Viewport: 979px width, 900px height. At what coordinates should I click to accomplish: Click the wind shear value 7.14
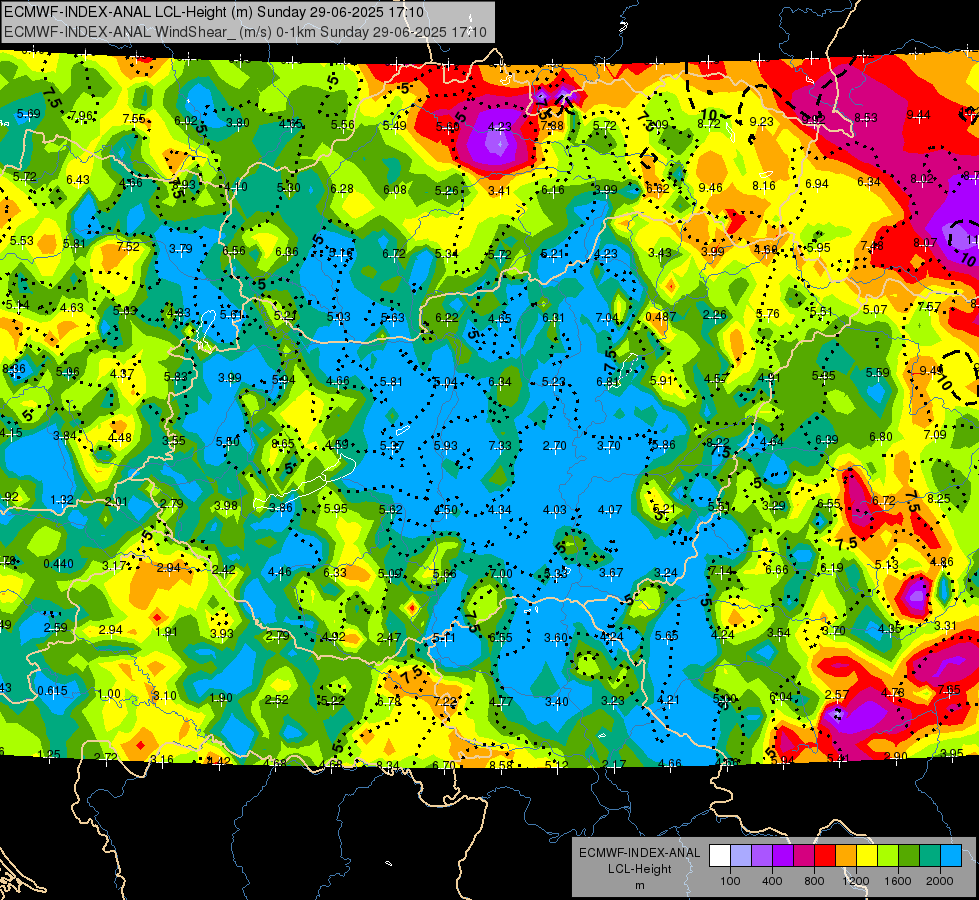pyautogui.click(x=721, y=571)
